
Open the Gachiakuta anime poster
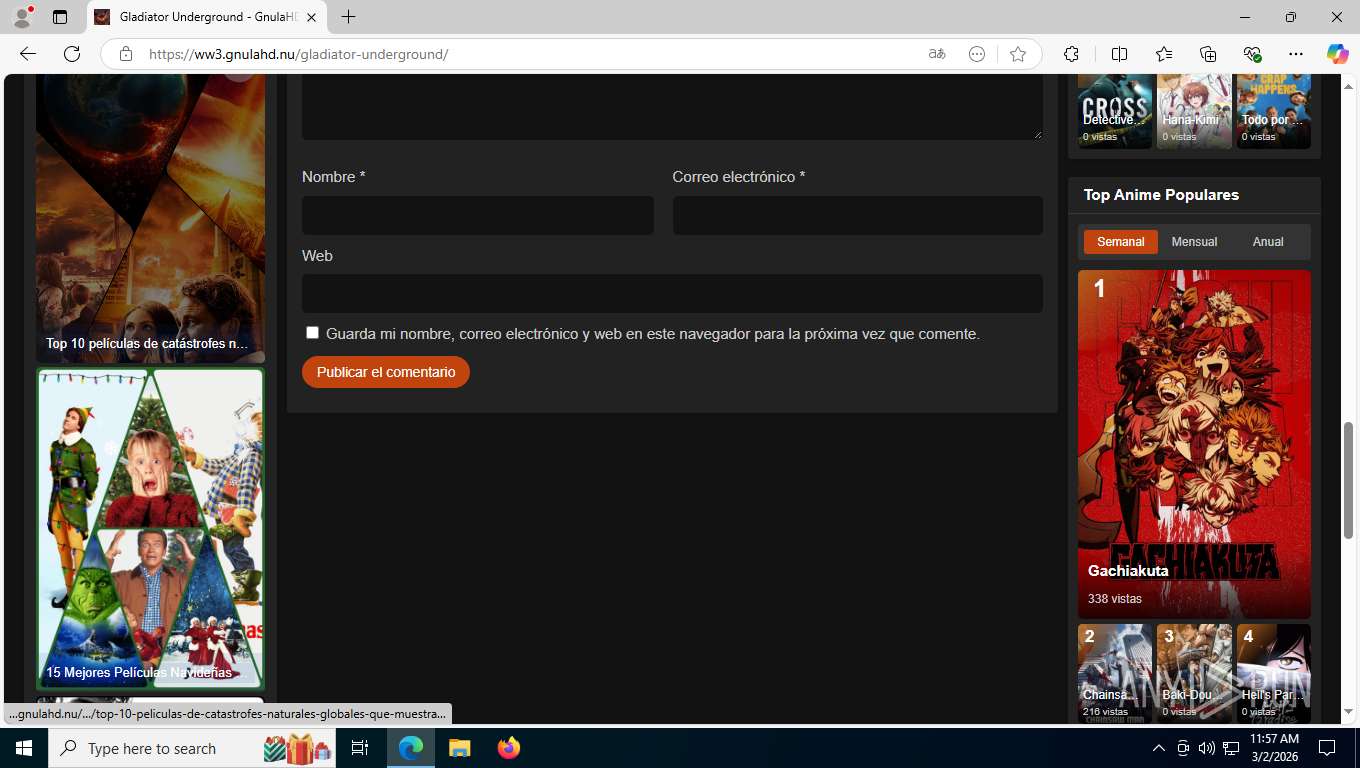1194,444
